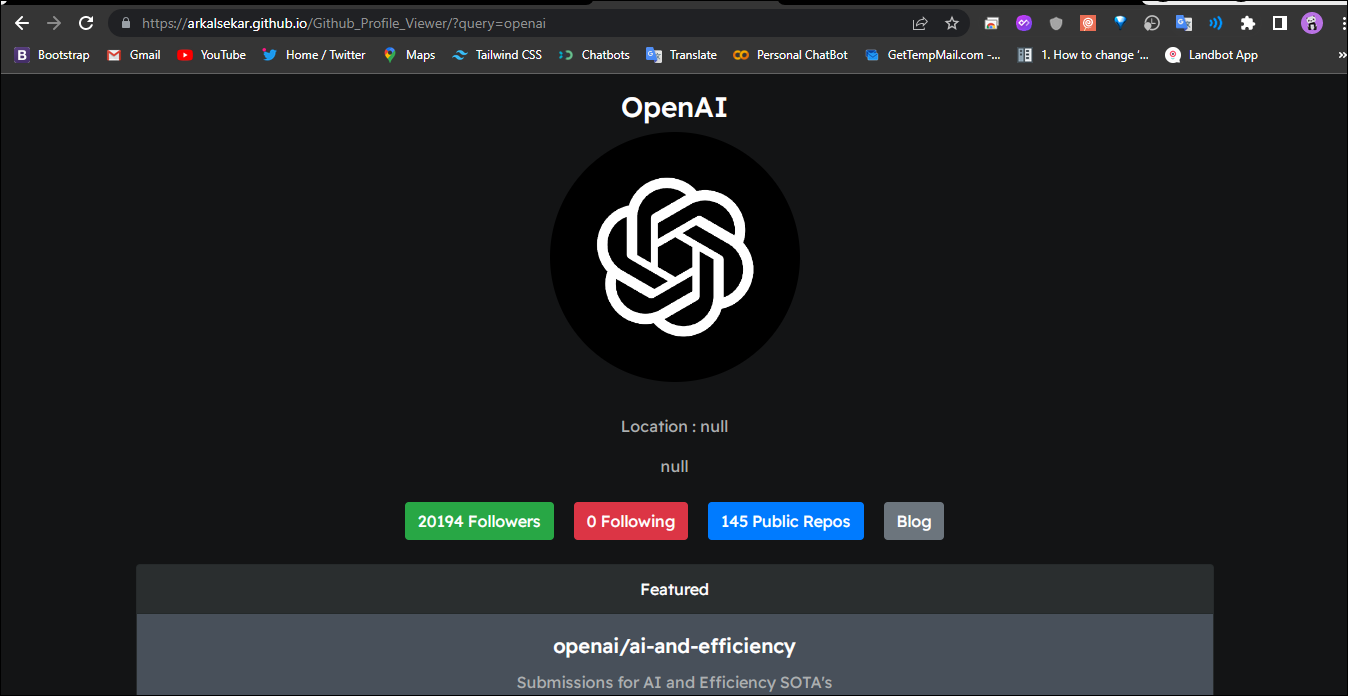1348x696 pixels.
Task: Open the Chatbots bookmark
Action: click(x=594, y=55)
